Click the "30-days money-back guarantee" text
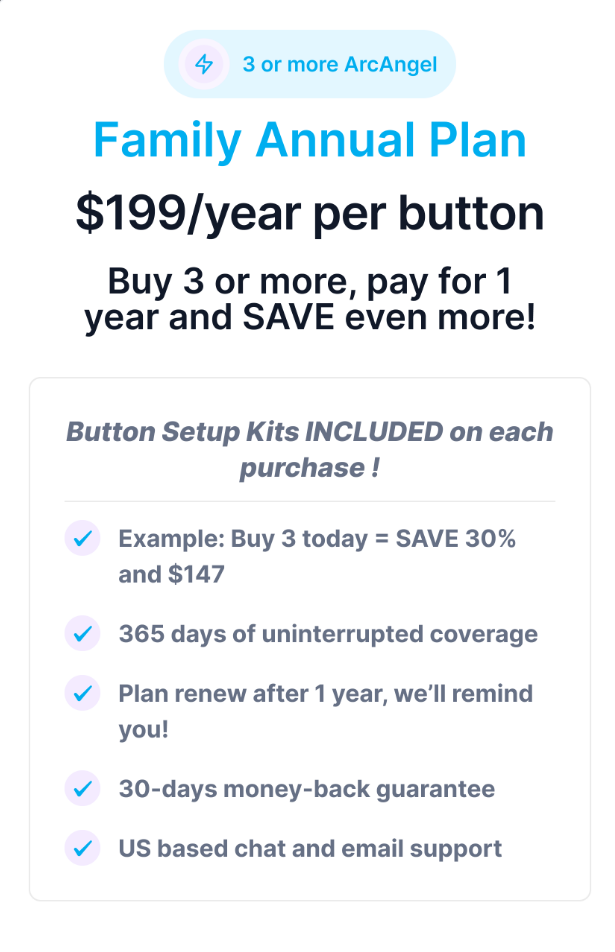 (306, 789)
